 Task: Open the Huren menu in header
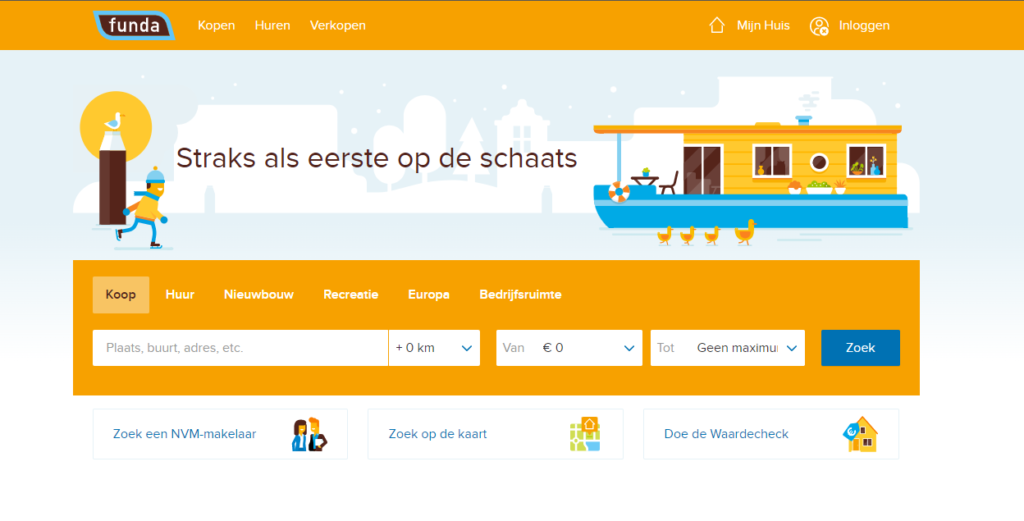point(272,25)
